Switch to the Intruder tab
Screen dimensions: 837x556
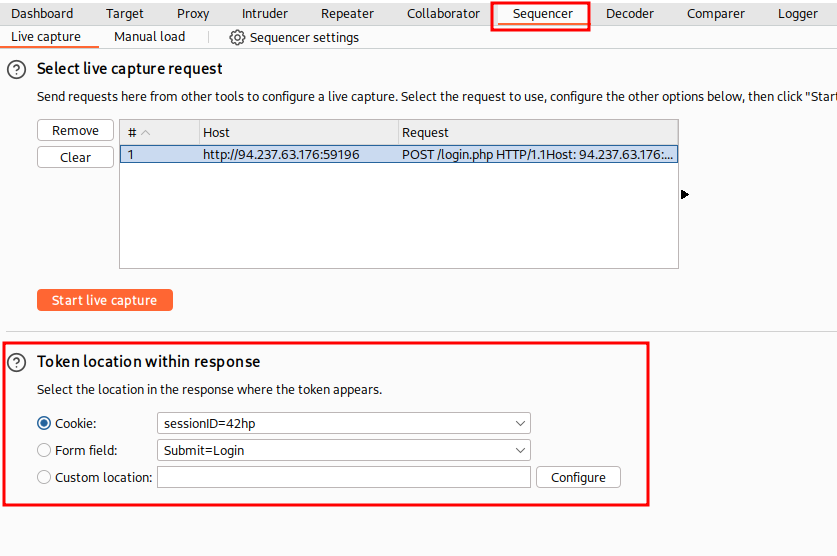[x=265, y=14]
